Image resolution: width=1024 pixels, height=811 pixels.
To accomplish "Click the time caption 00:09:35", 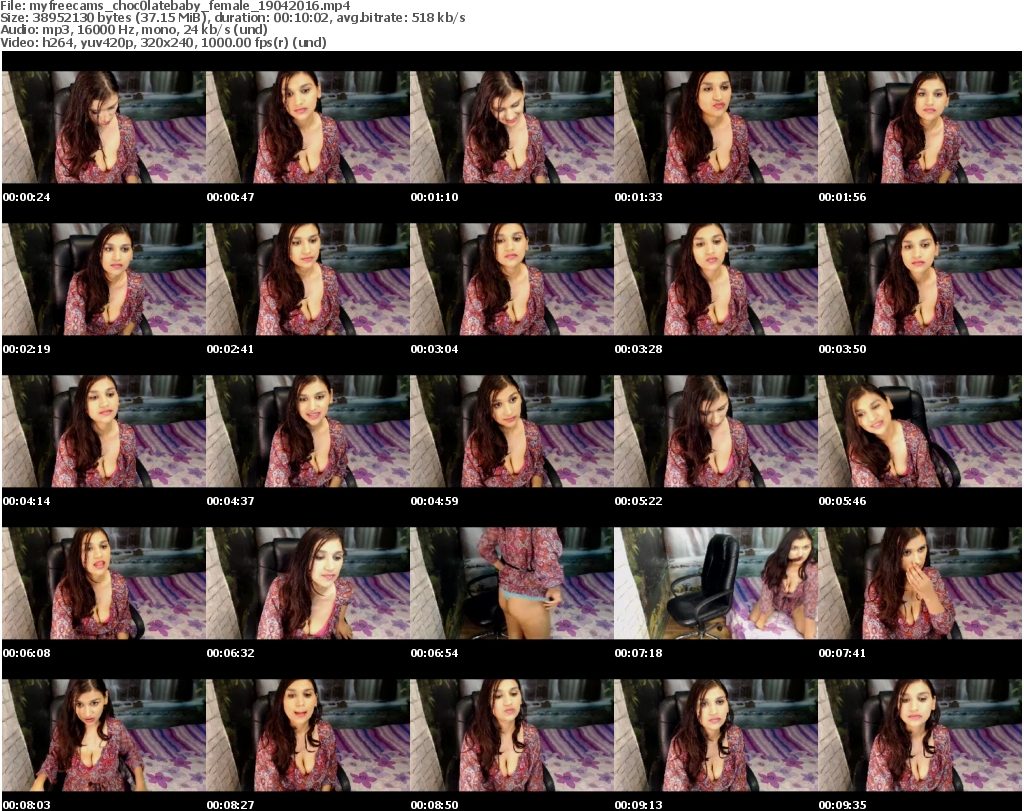I will coord(842,804).
